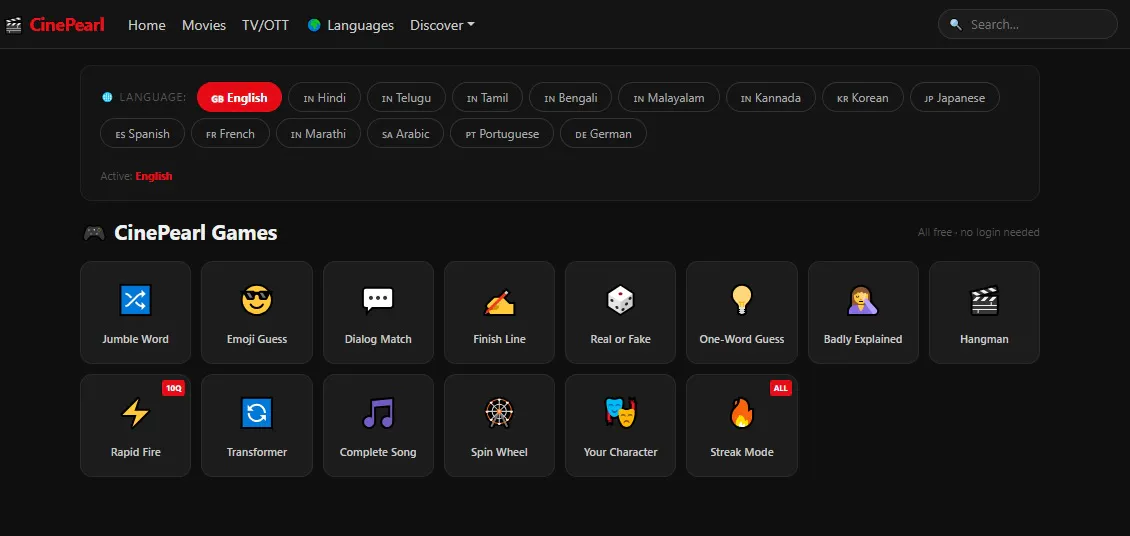
Task: Launch Your Character theater masks icon
Action: (620, 414)
